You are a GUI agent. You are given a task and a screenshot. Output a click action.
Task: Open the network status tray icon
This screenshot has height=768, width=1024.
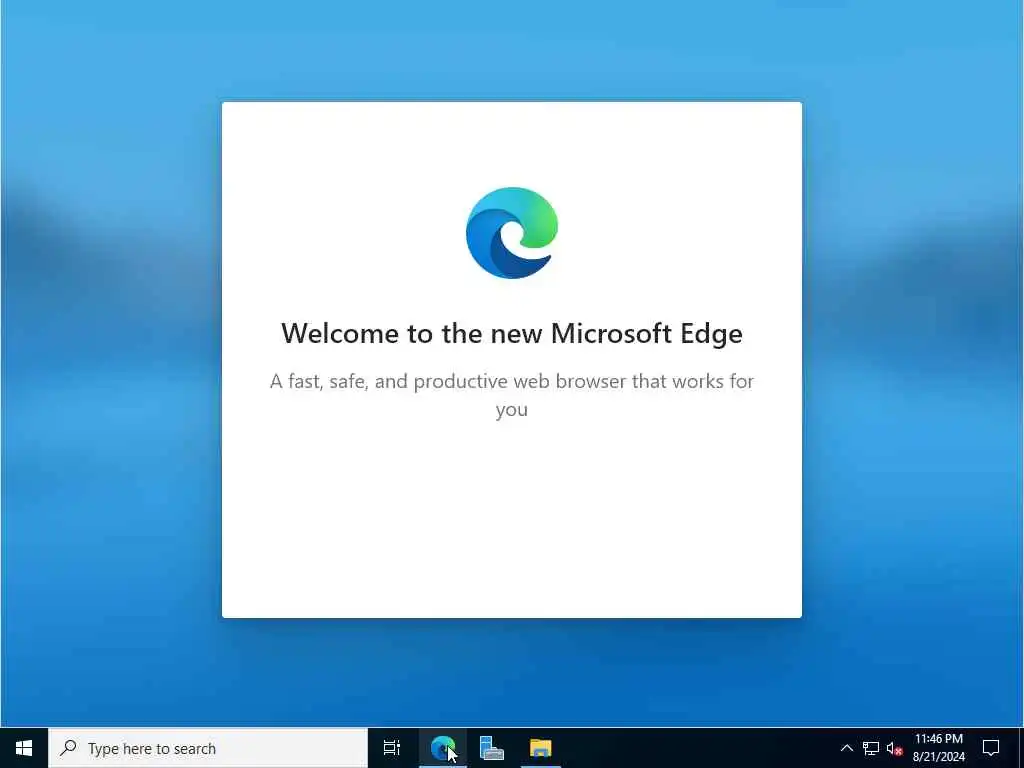coord(871,748)
